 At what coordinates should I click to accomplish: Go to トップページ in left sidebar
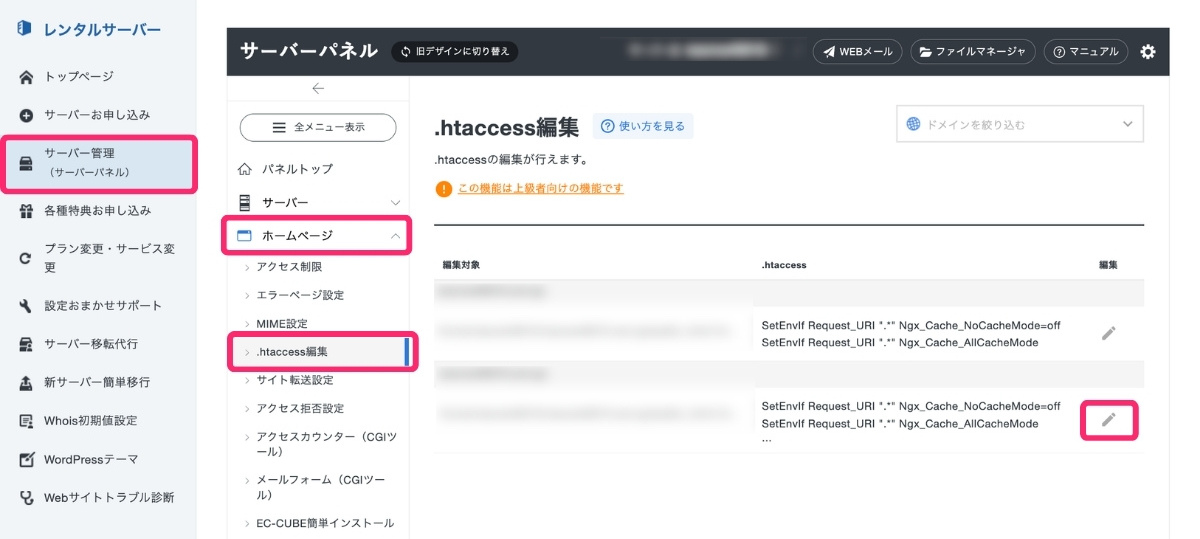point(79,77)
